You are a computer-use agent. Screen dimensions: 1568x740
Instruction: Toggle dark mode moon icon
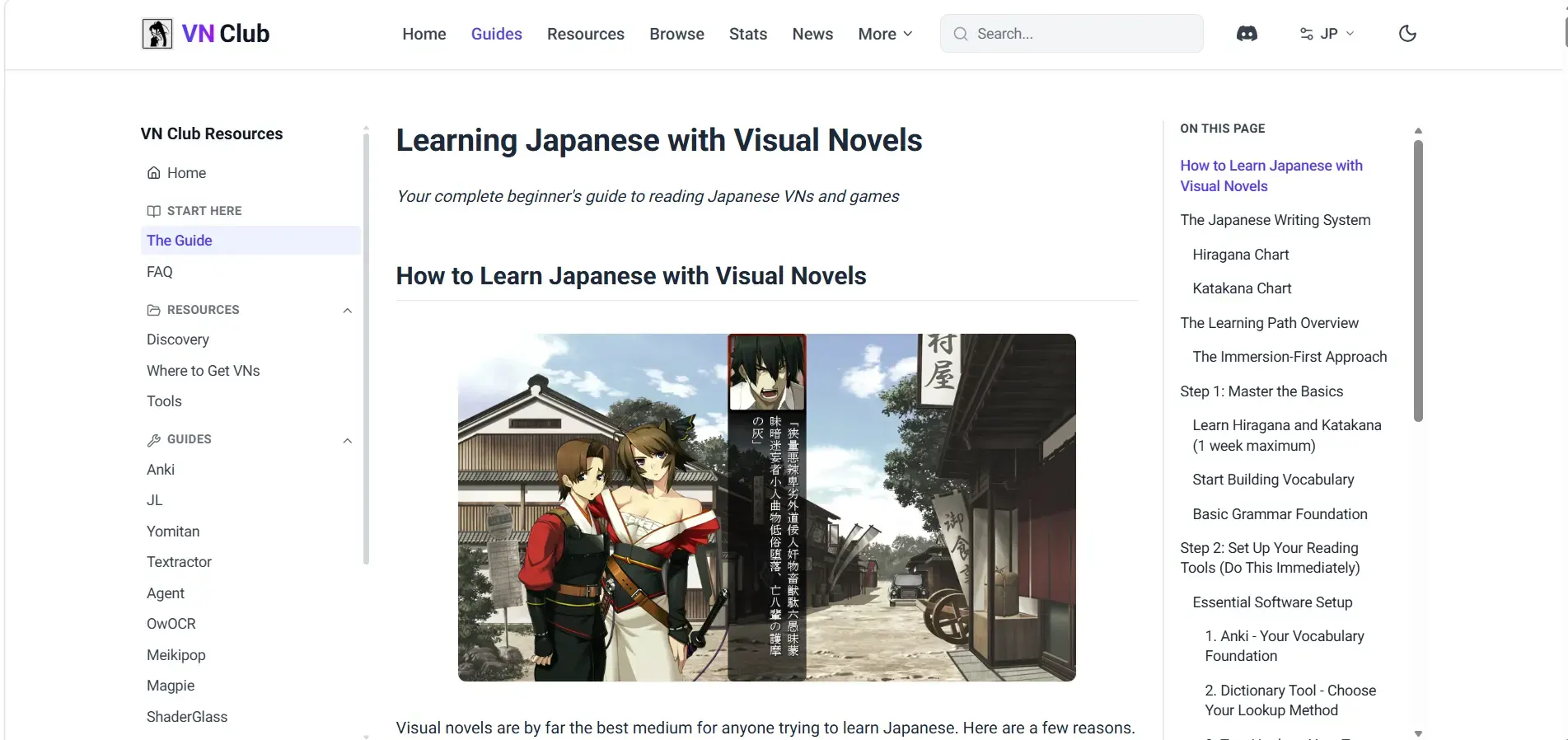coord(1407,34)
